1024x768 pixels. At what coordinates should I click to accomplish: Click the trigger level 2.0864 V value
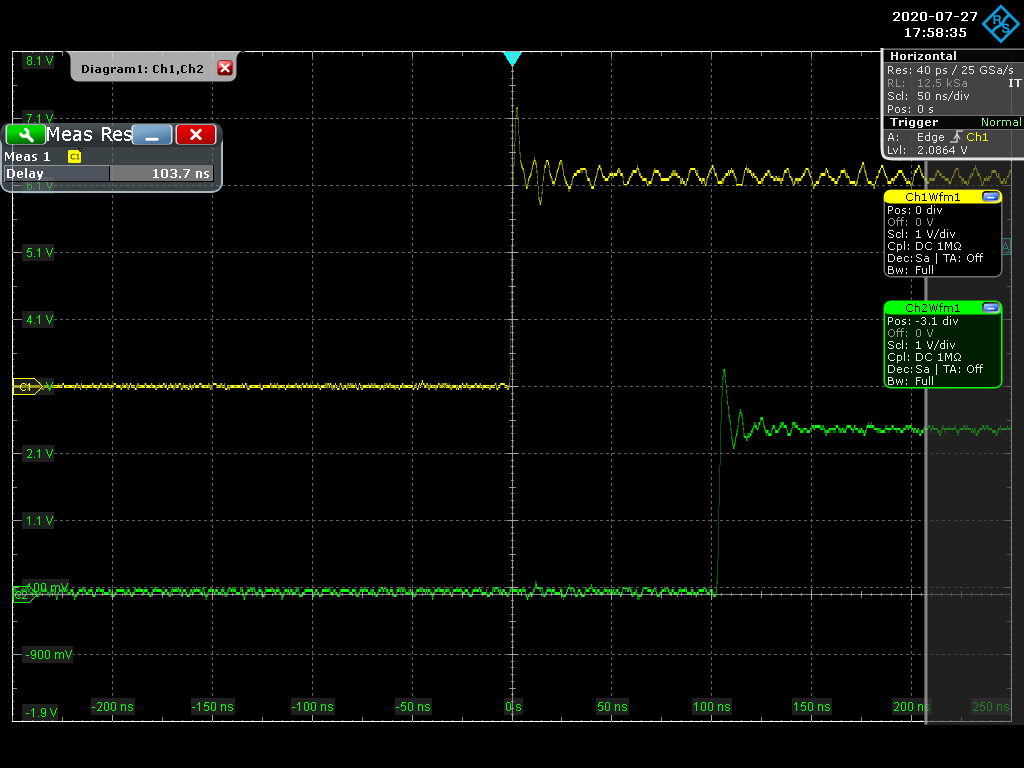coord(940,150)
